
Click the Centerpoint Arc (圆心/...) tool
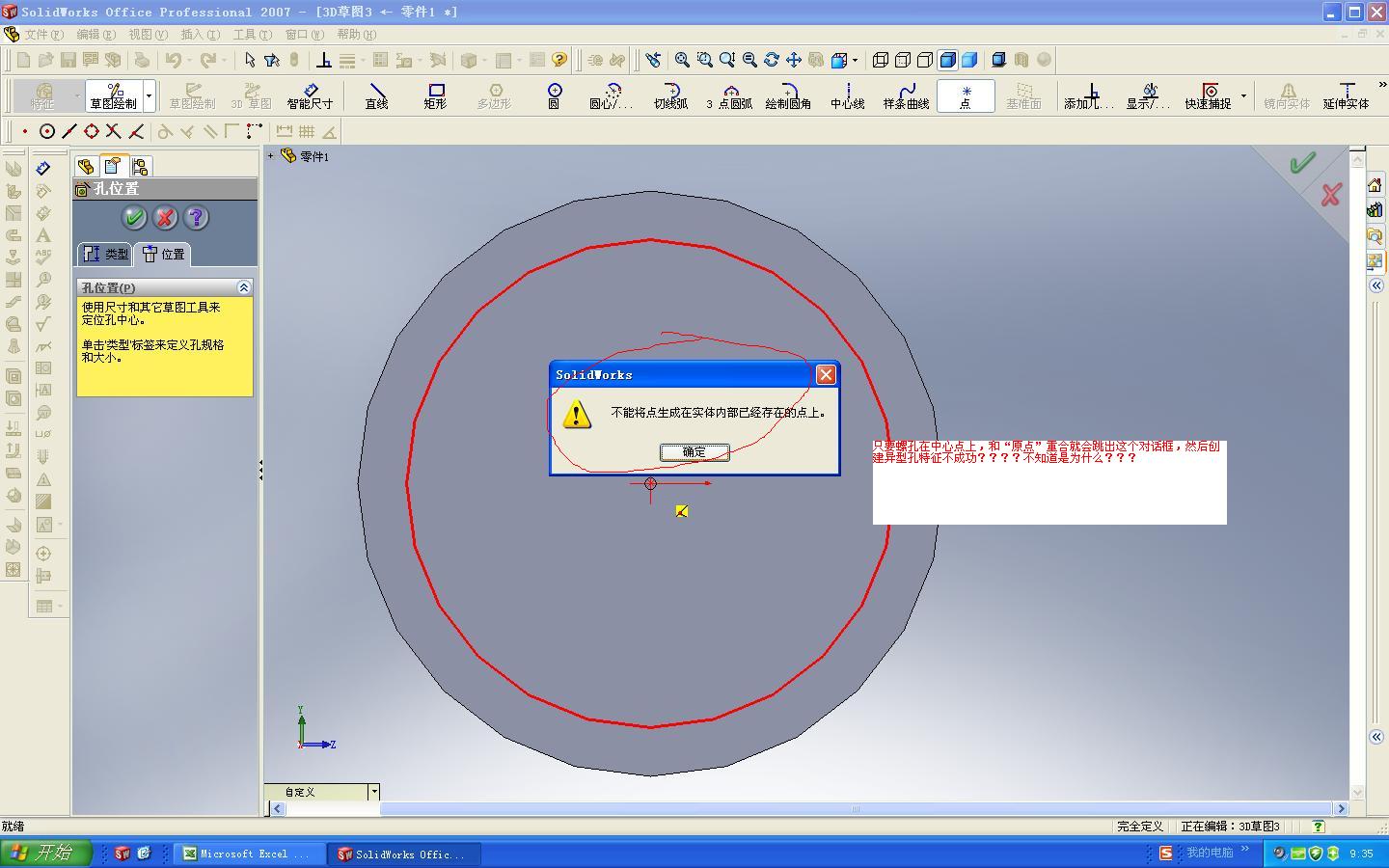coord(612,96)
